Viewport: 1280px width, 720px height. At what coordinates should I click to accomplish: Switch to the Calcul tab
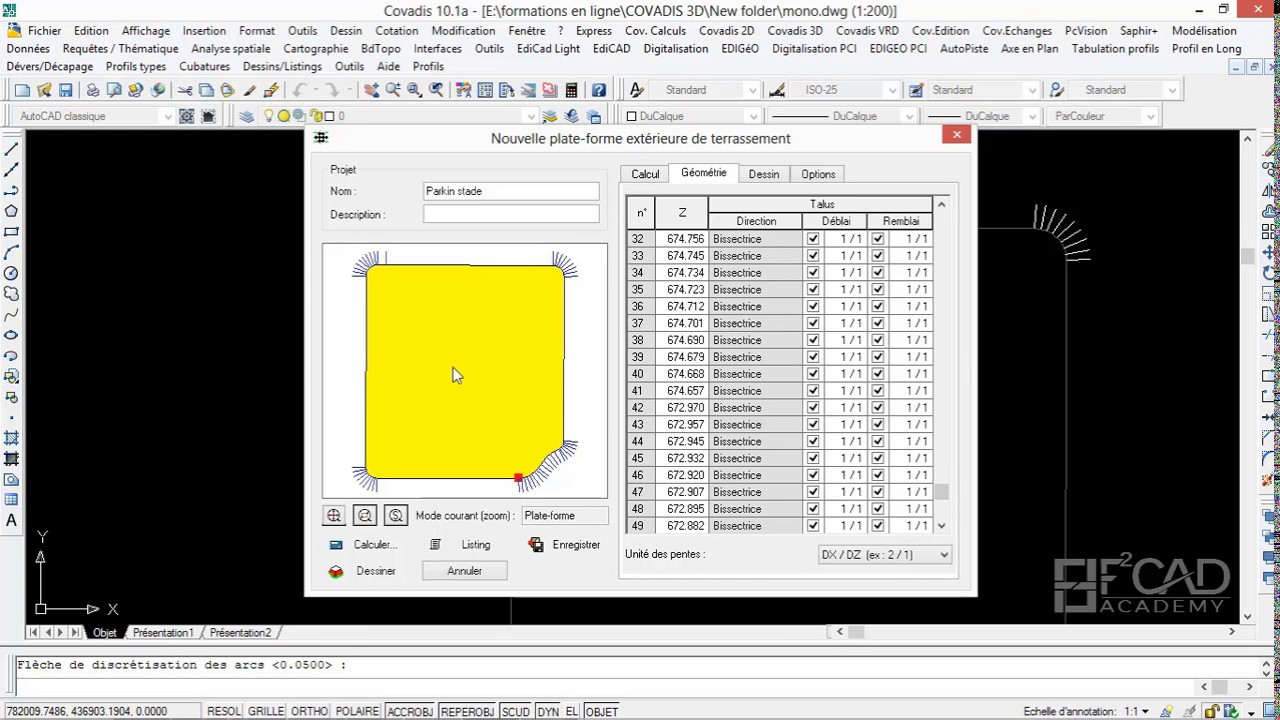[645, 174]
